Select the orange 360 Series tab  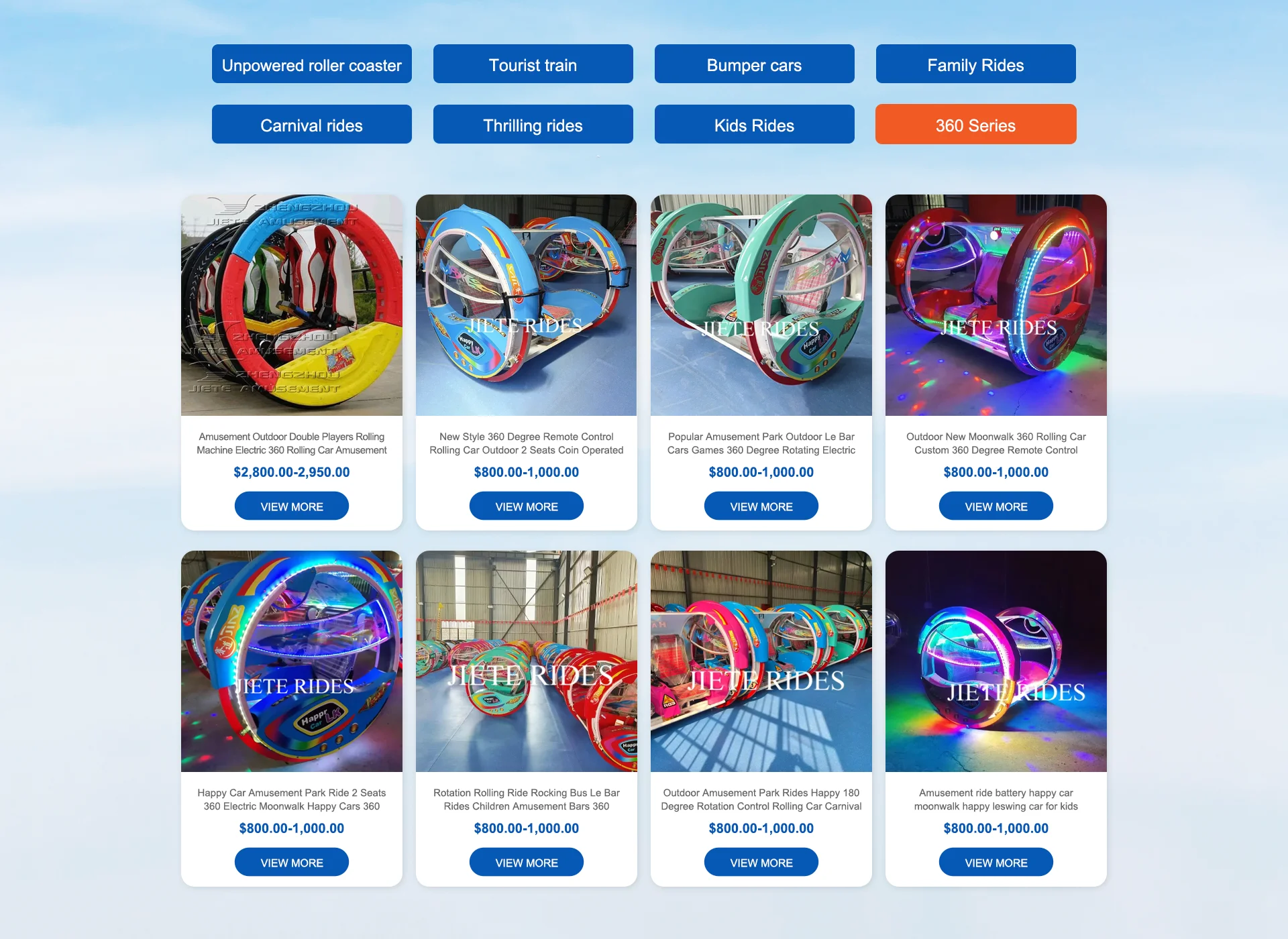(x=975, y=125)
